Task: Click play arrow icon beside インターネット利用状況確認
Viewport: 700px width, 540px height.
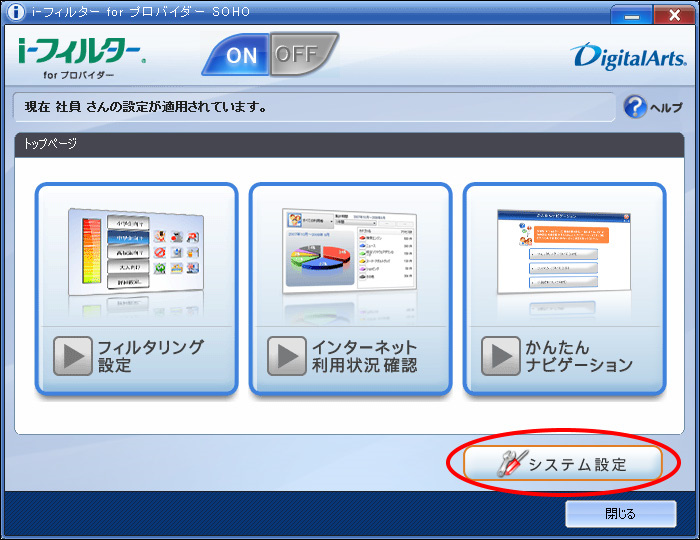Action: pyautogui.click(x=286, y=355)
